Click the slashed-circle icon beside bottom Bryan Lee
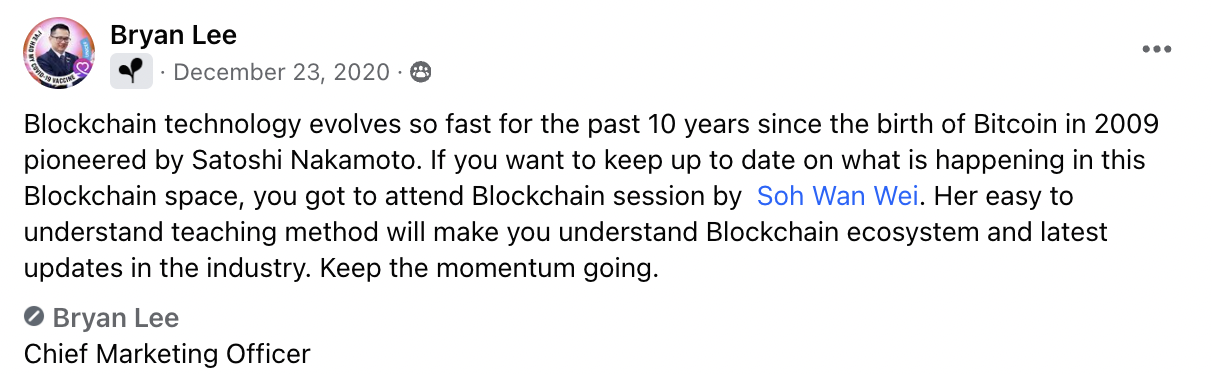This screenshot has height=374, width=1212. (34, 318)
